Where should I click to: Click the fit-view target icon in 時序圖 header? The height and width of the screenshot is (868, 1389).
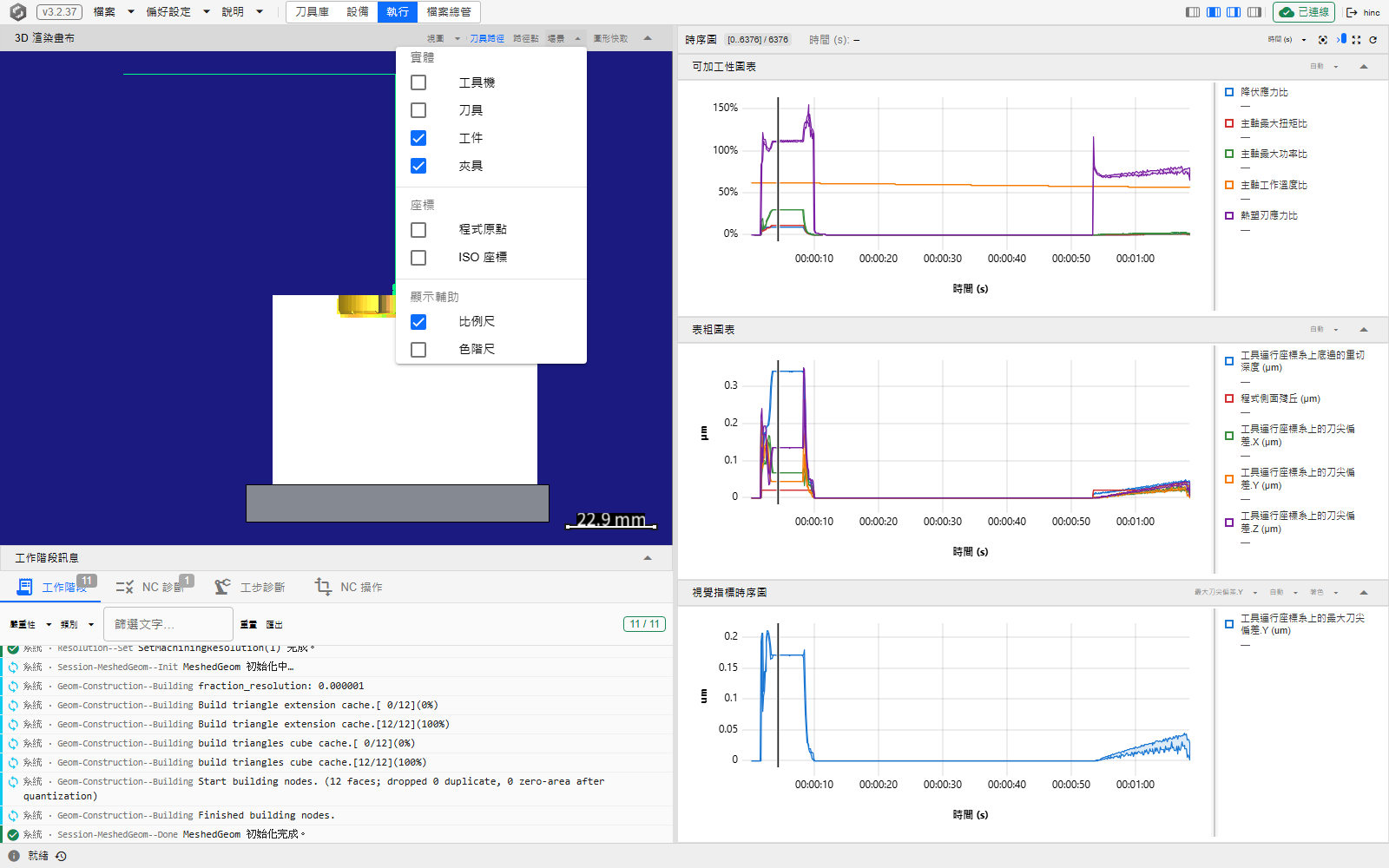tap(1322, 40)
